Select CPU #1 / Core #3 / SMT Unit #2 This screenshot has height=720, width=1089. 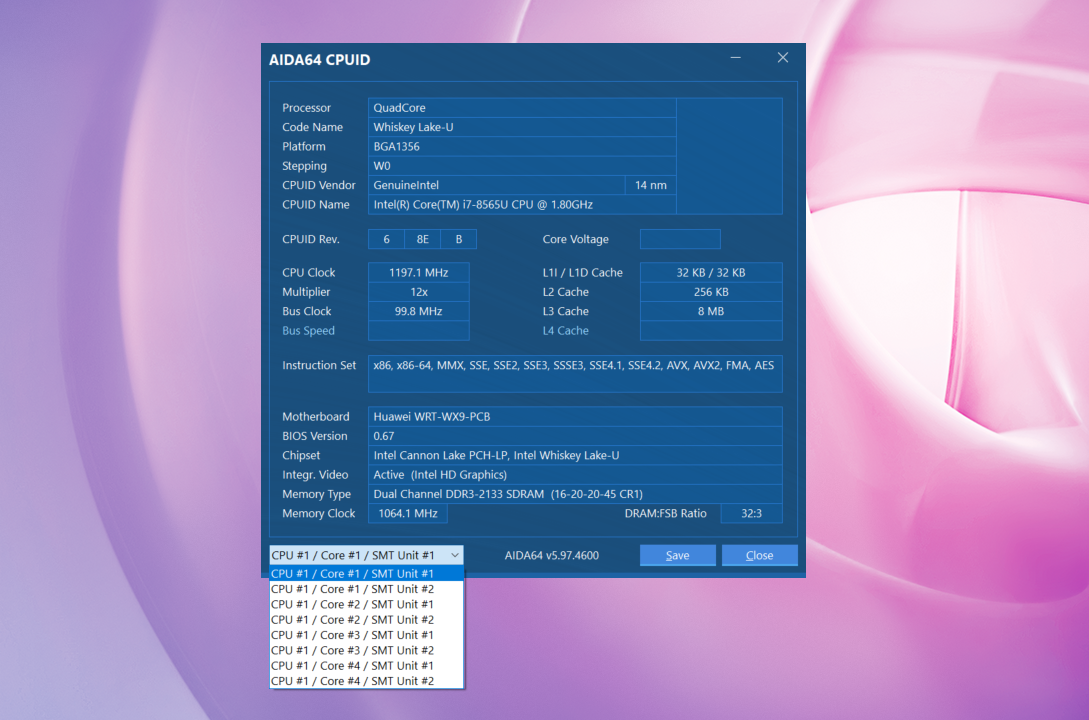[x=367, y=650]
